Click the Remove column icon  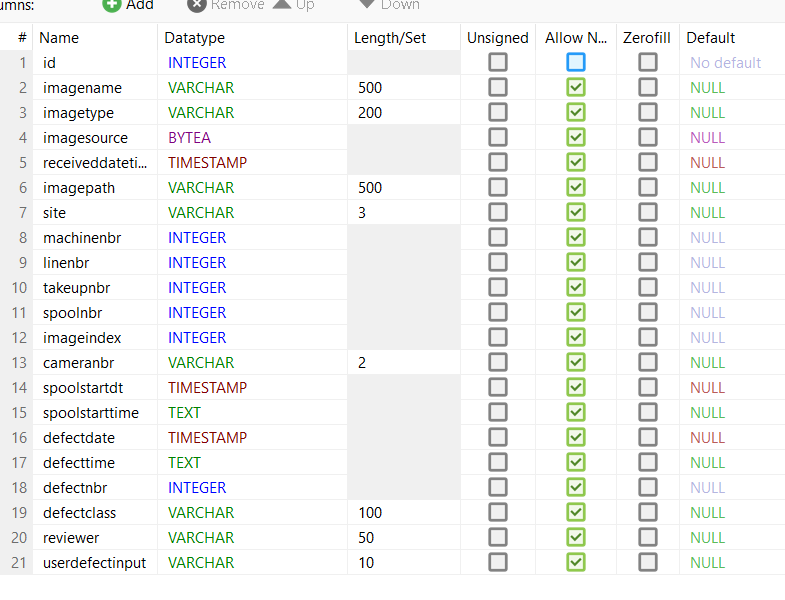coord(197,5)
